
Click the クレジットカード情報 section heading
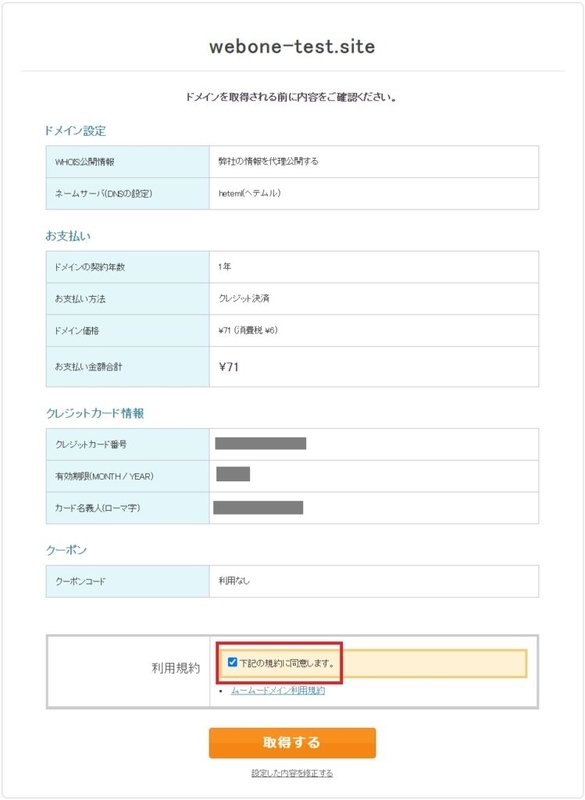[95, 413]
